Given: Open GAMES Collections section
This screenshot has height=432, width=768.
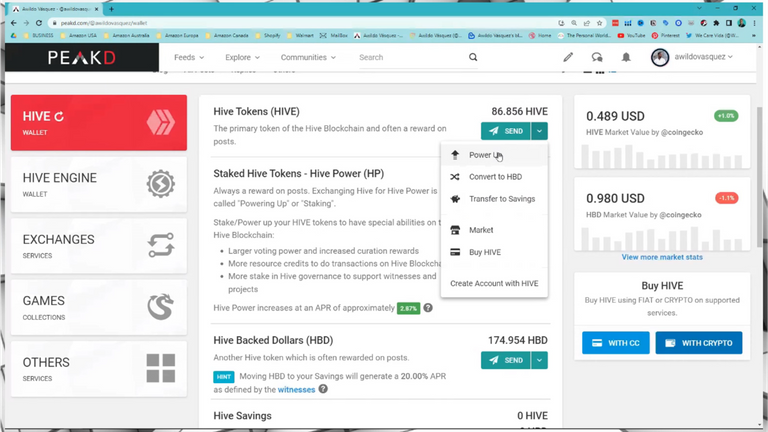Looking at the screenshot, I should pos(99,307).
